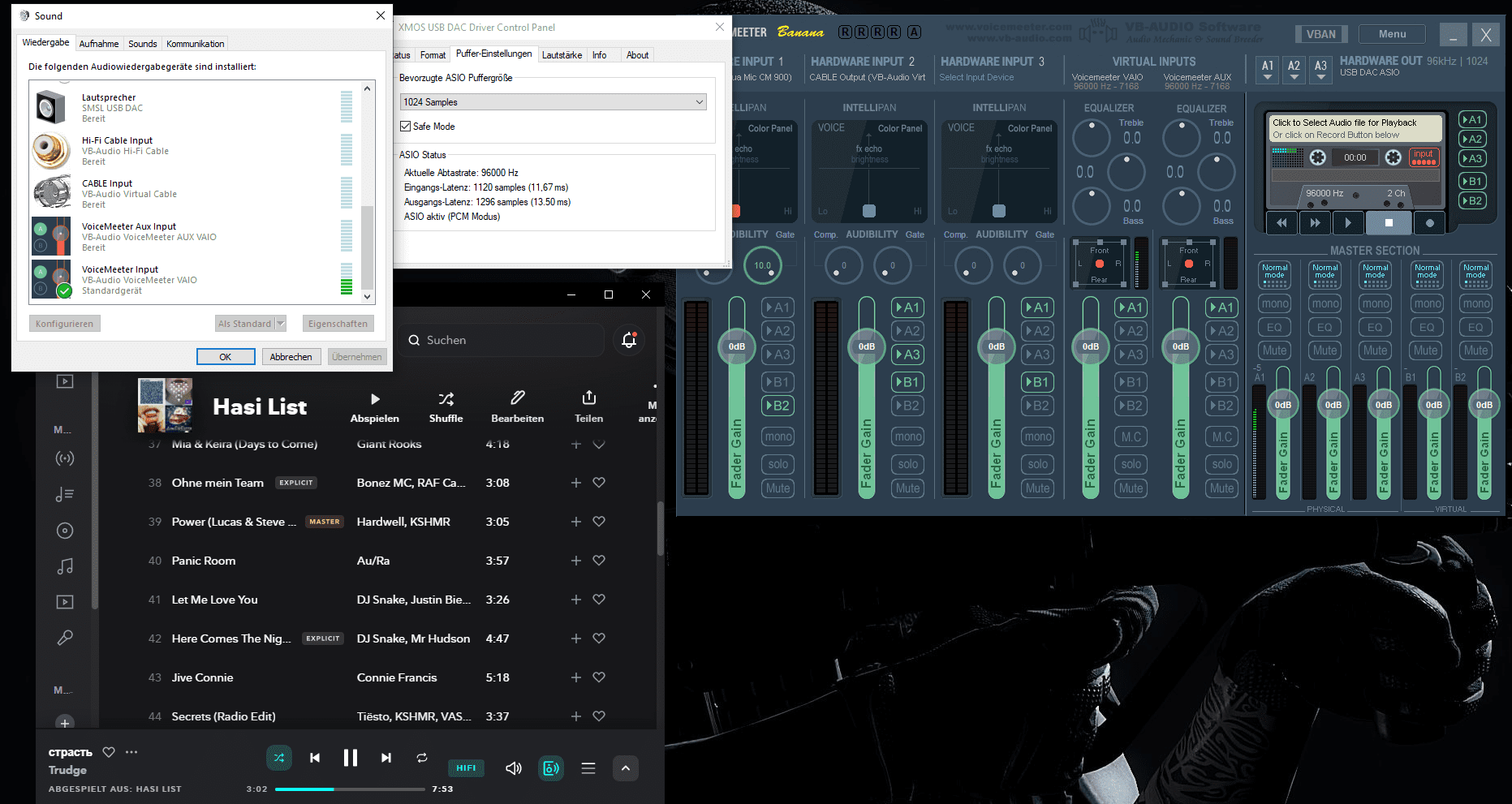1512x804 pixels.
Task: Add Ohne mein Team to playlist
Action: click(576, 483)
